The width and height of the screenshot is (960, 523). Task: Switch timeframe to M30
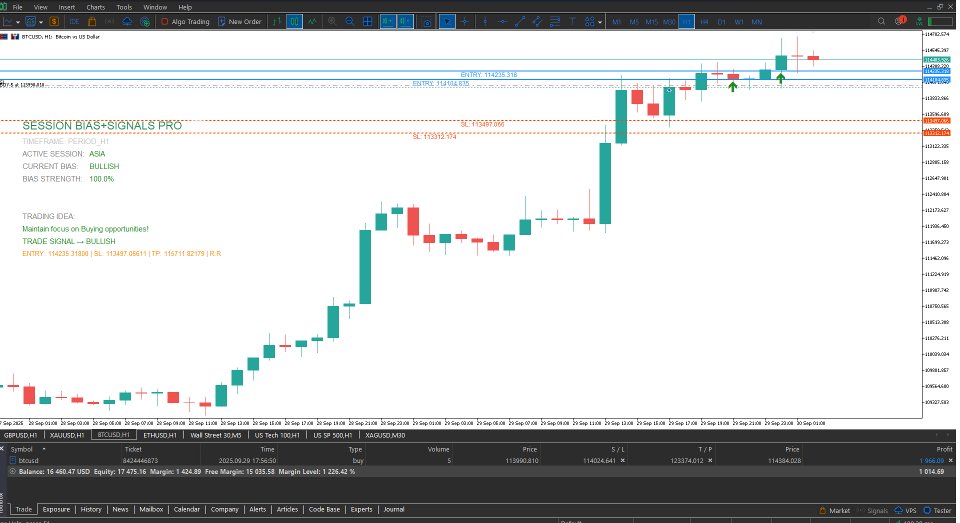(x=669, y=21)
